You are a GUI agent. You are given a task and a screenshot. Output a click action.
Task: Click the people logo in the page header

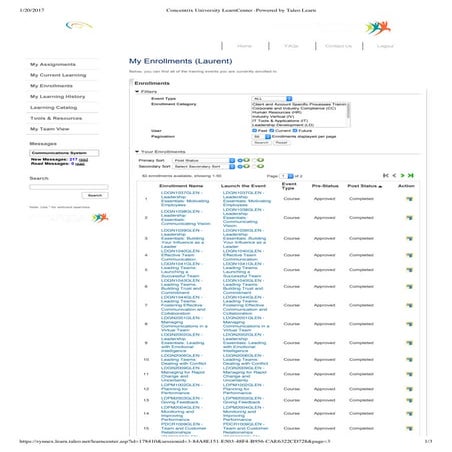378,28
